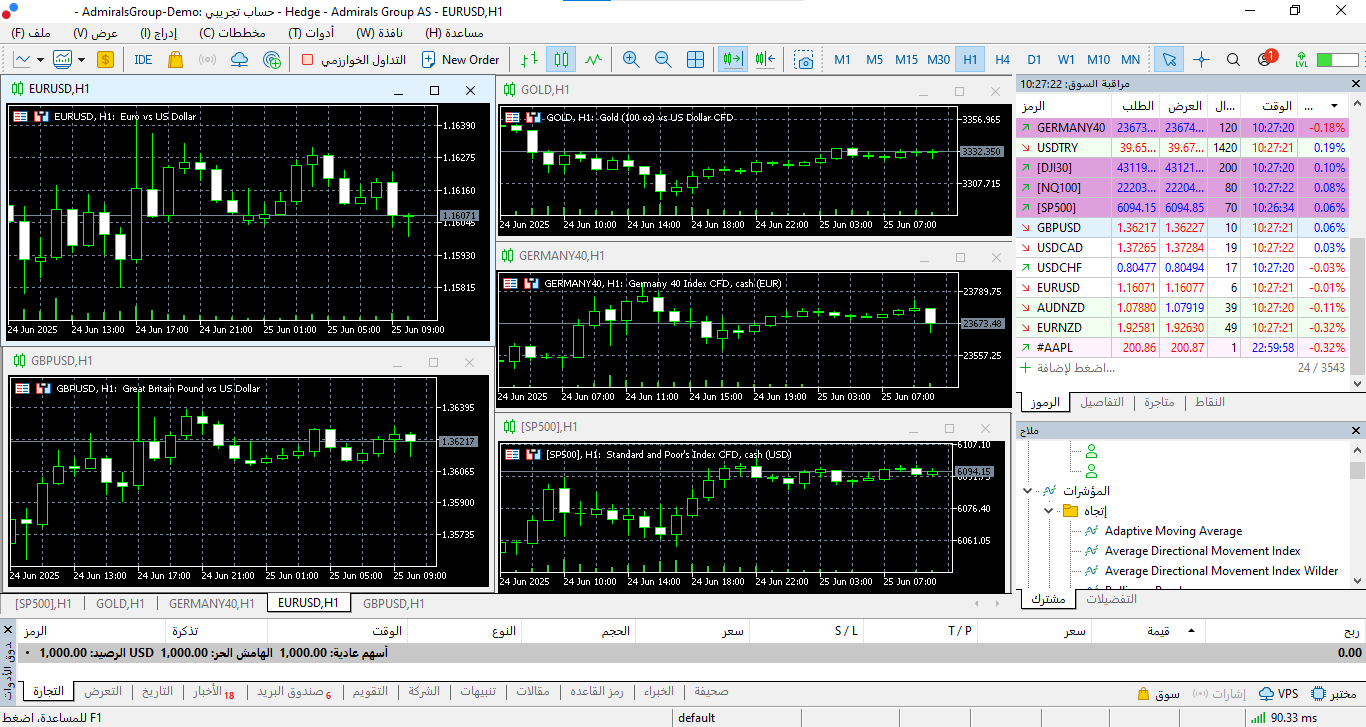This screenshot has height=727, width=1366.
Task: Select the D1 timeframe
Action: click(1034, 60)
